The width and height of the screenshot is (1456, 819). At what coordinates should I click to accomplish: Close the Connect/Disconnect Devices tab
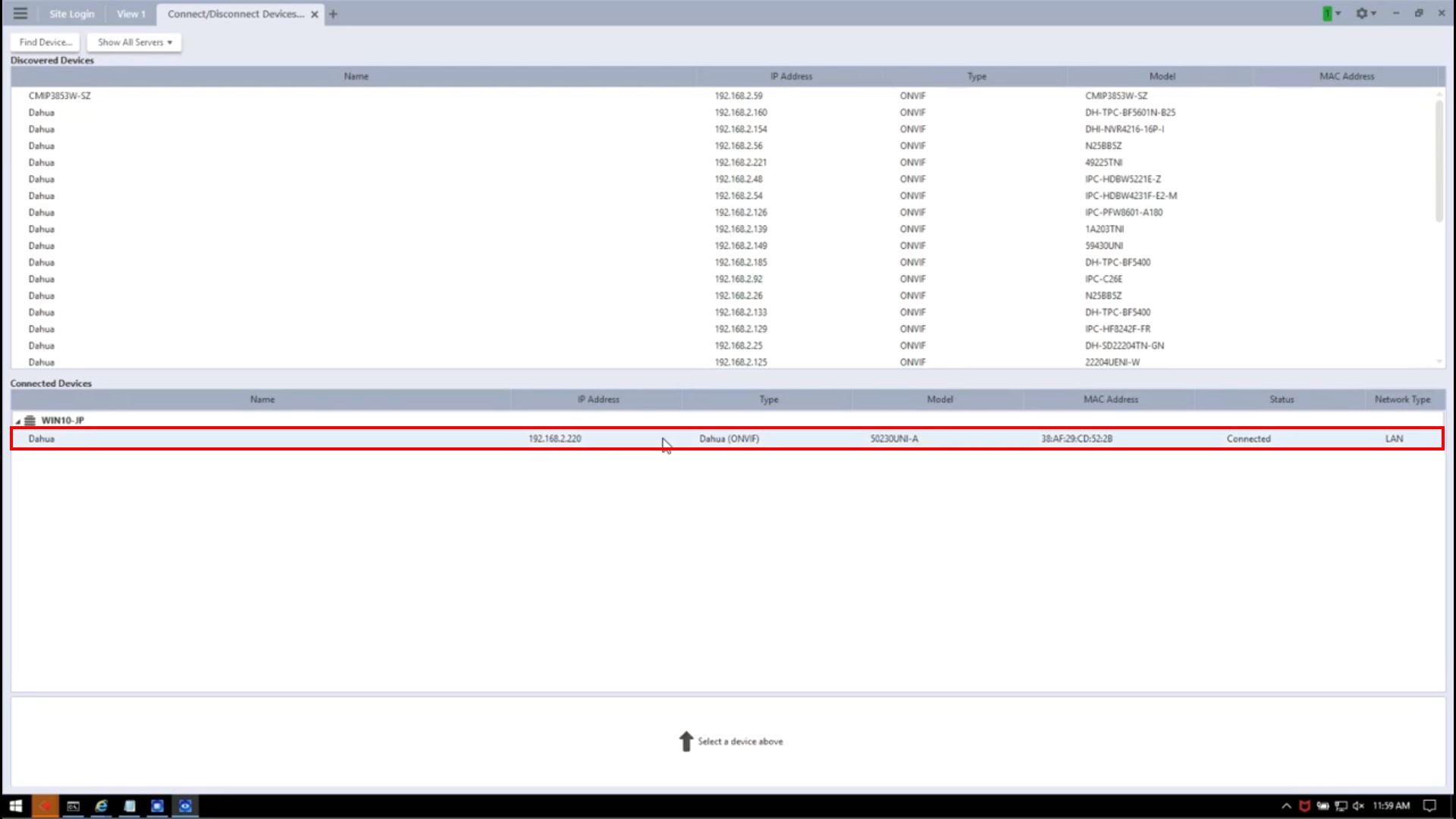point(314,14)
